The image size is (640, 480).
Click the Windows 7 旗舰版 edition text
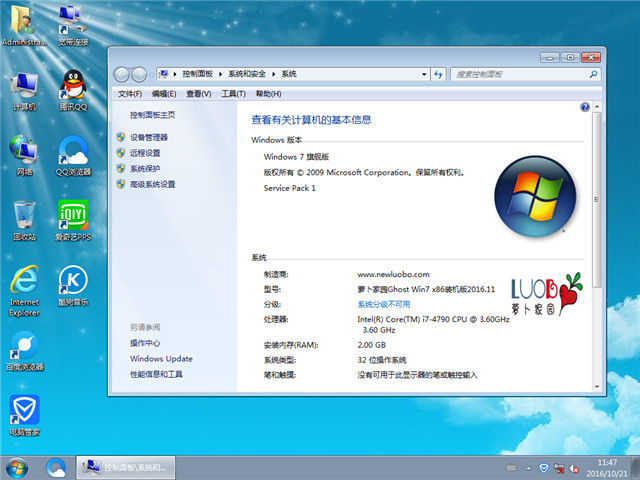pos(296,157)
